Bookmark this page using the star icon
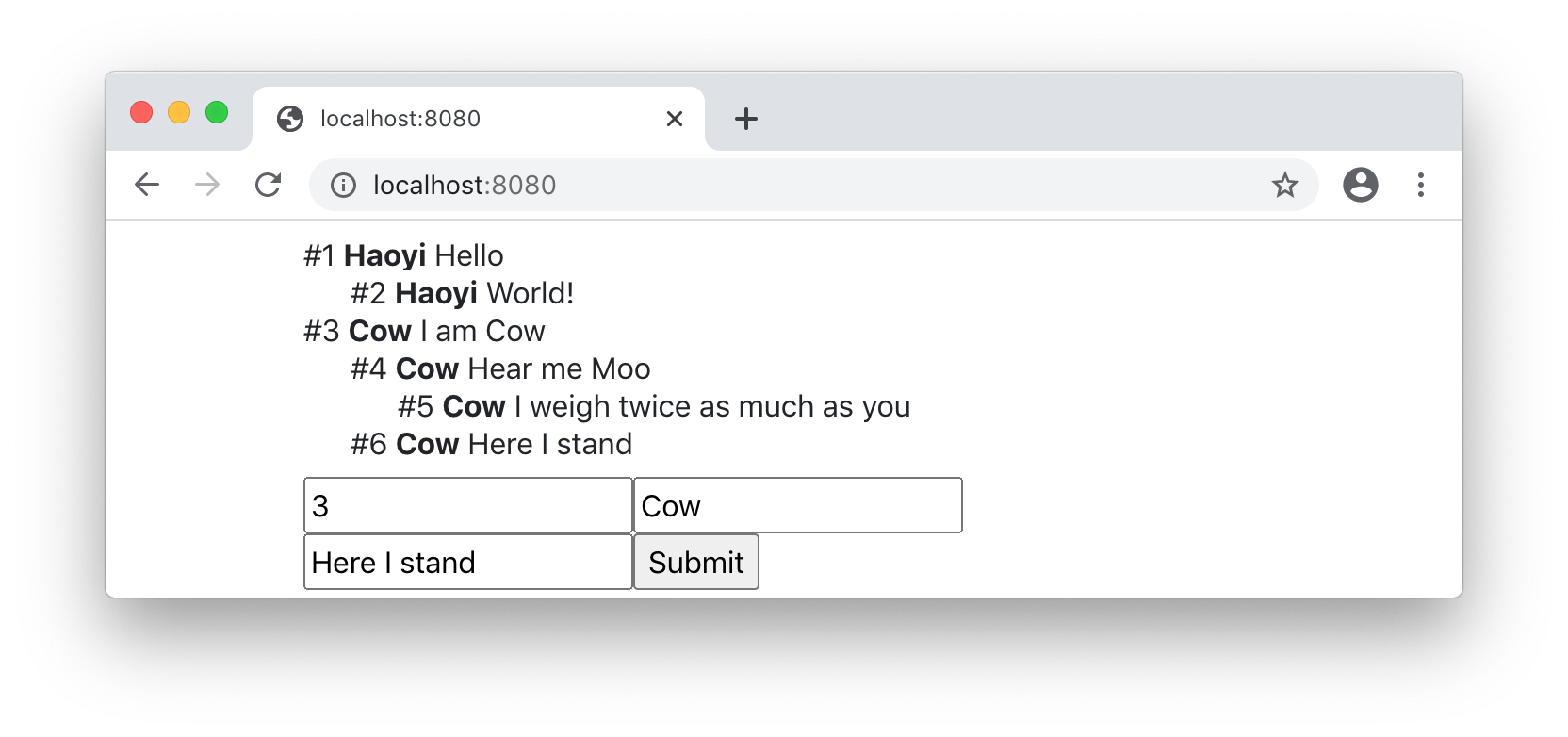The image size is (1568, 737). click(1284, 185)
